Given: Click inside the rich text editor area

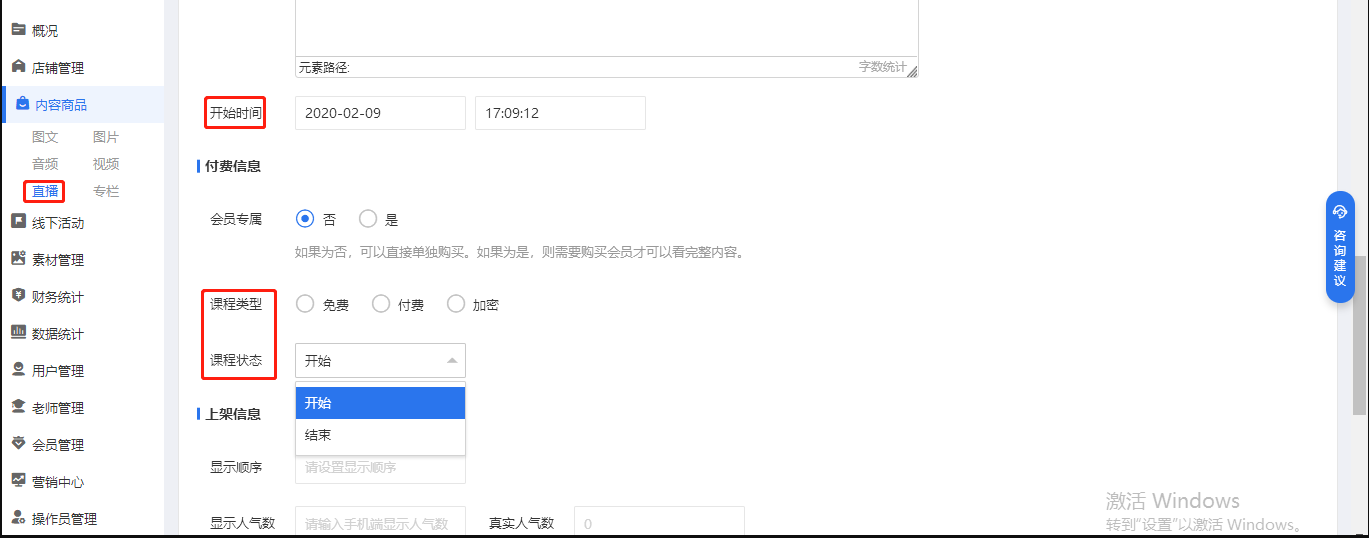Looking at the screenshot, I should [x=606, y=27].
